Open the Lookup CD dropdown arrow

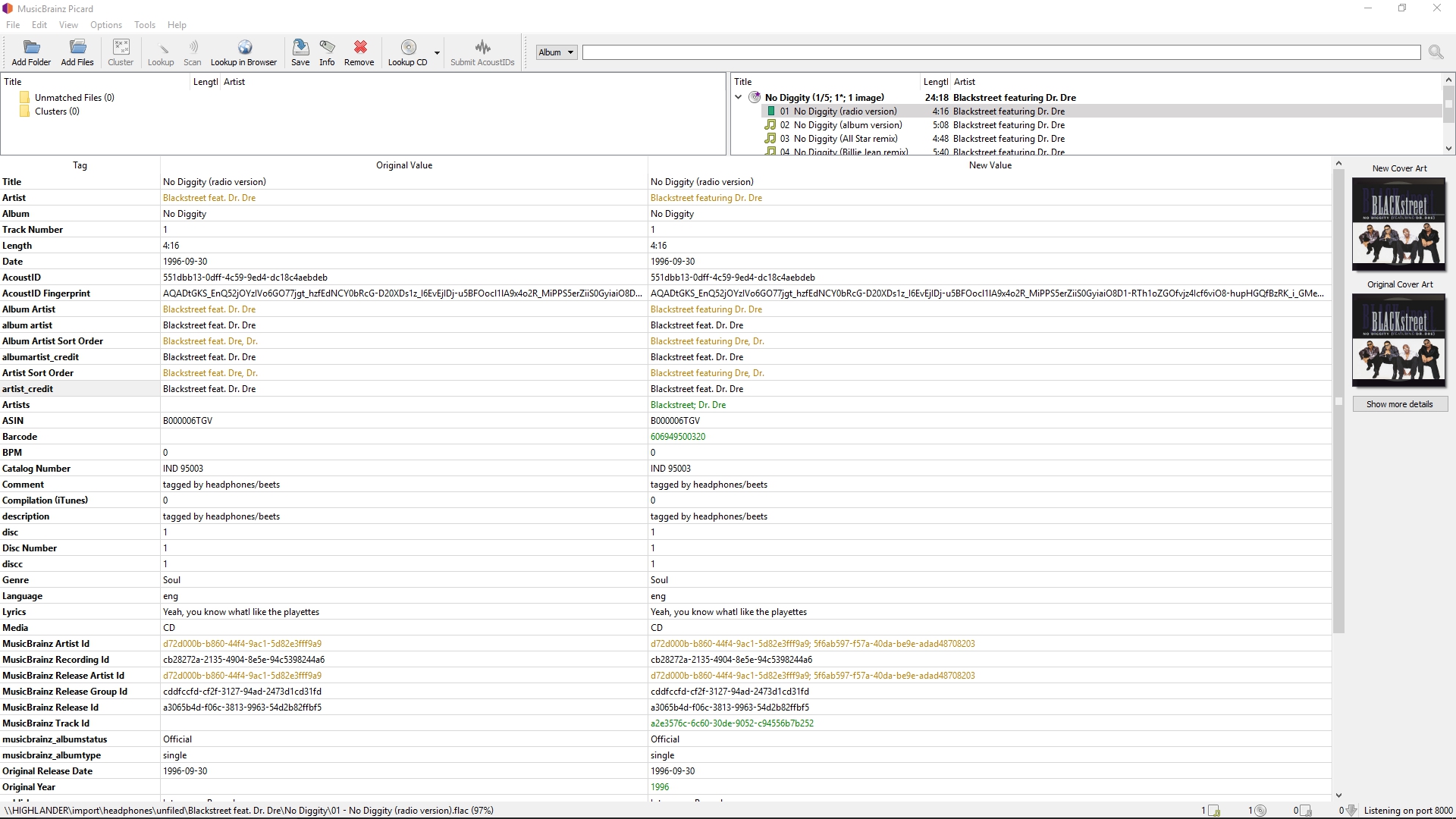pyautogui.click(x=437, y=53)
